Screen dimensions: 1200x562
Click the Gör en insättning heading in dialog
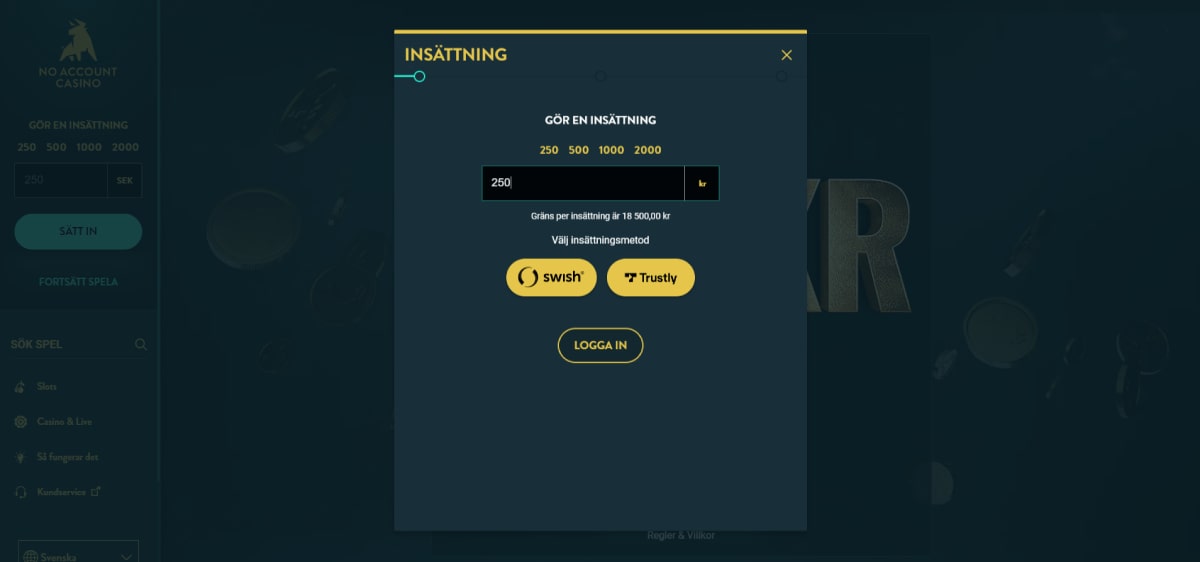(x=600, y=120)
